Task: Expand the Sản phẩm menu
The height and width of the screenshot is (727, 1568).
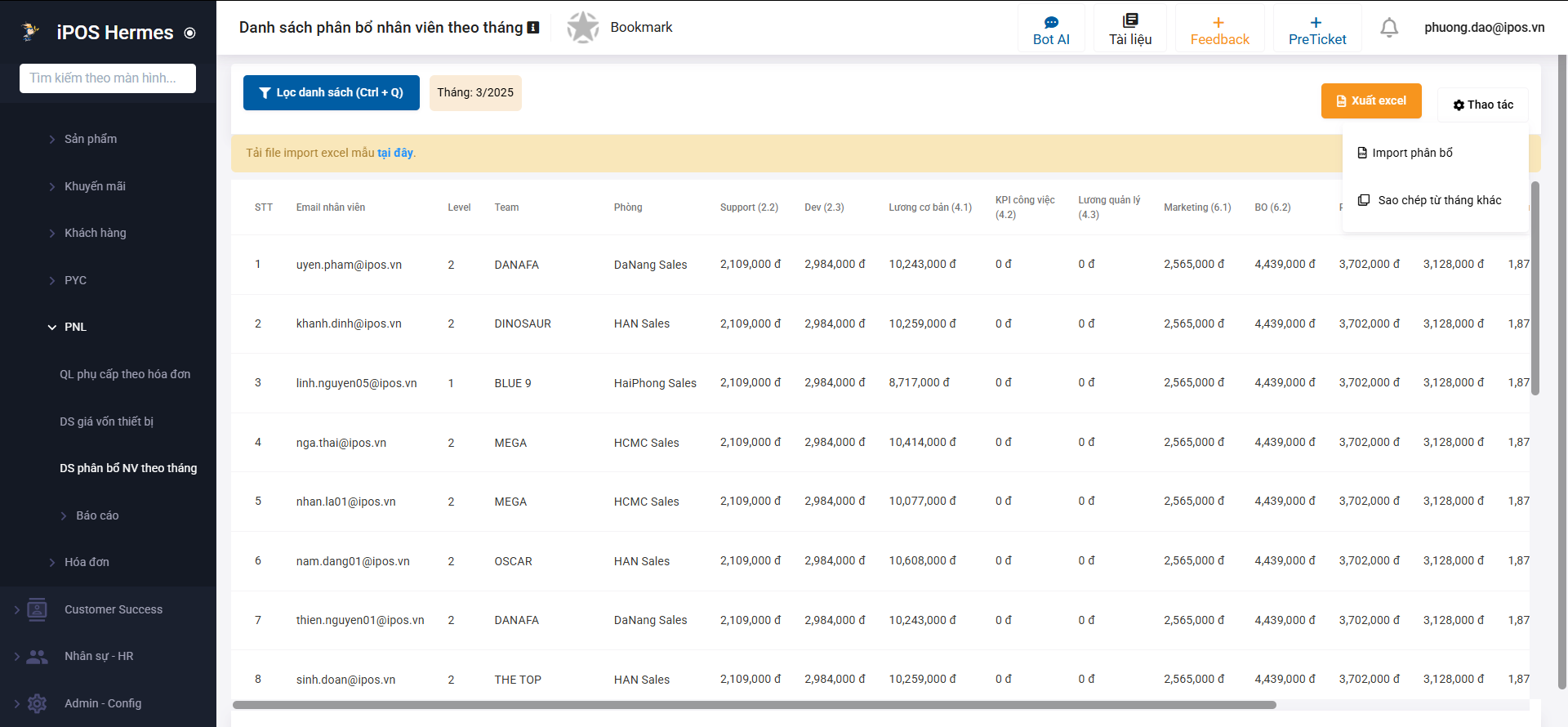Action: (x=90, y=139)
